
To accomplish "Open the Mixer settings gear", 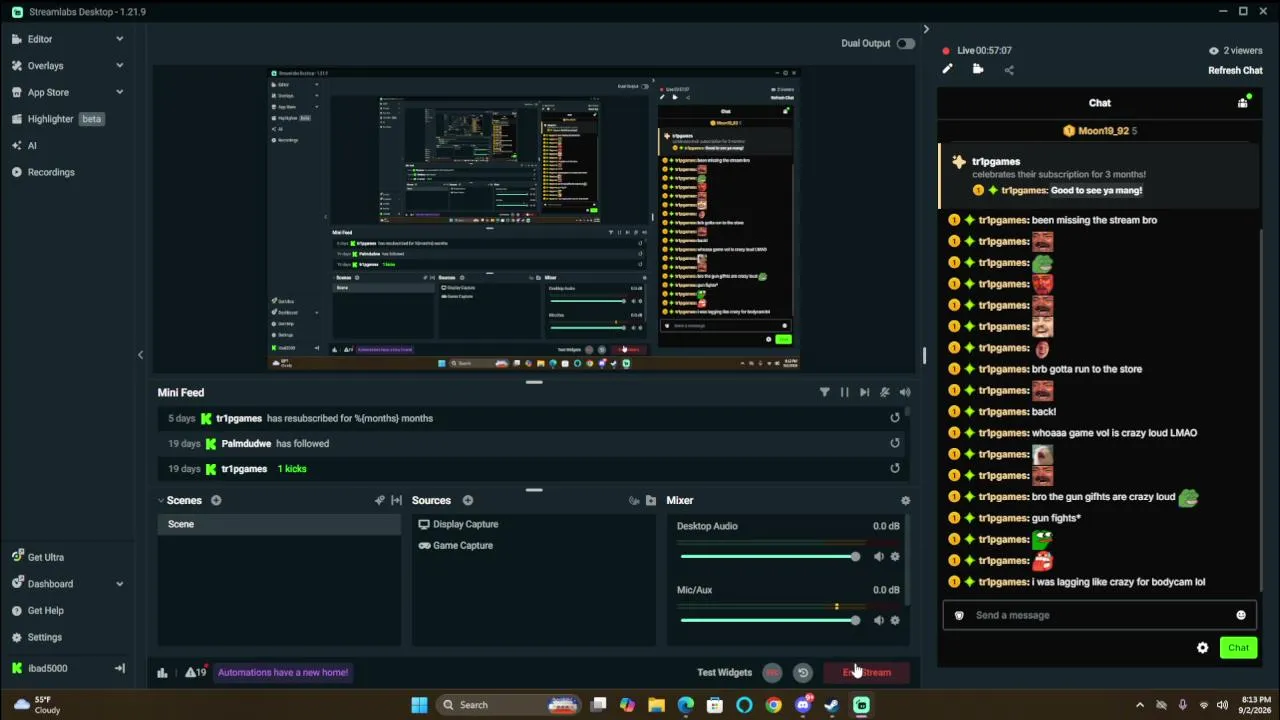I will [905, 500].
